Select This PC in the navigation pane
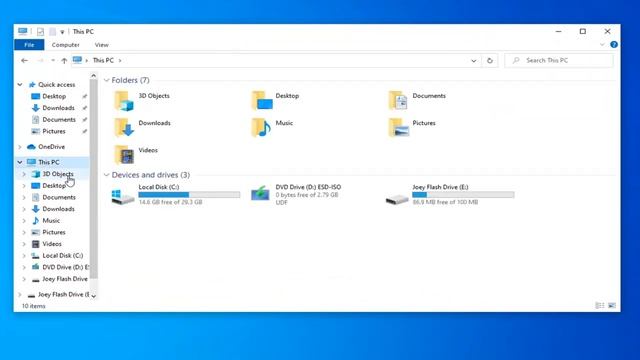 (49, 162)
